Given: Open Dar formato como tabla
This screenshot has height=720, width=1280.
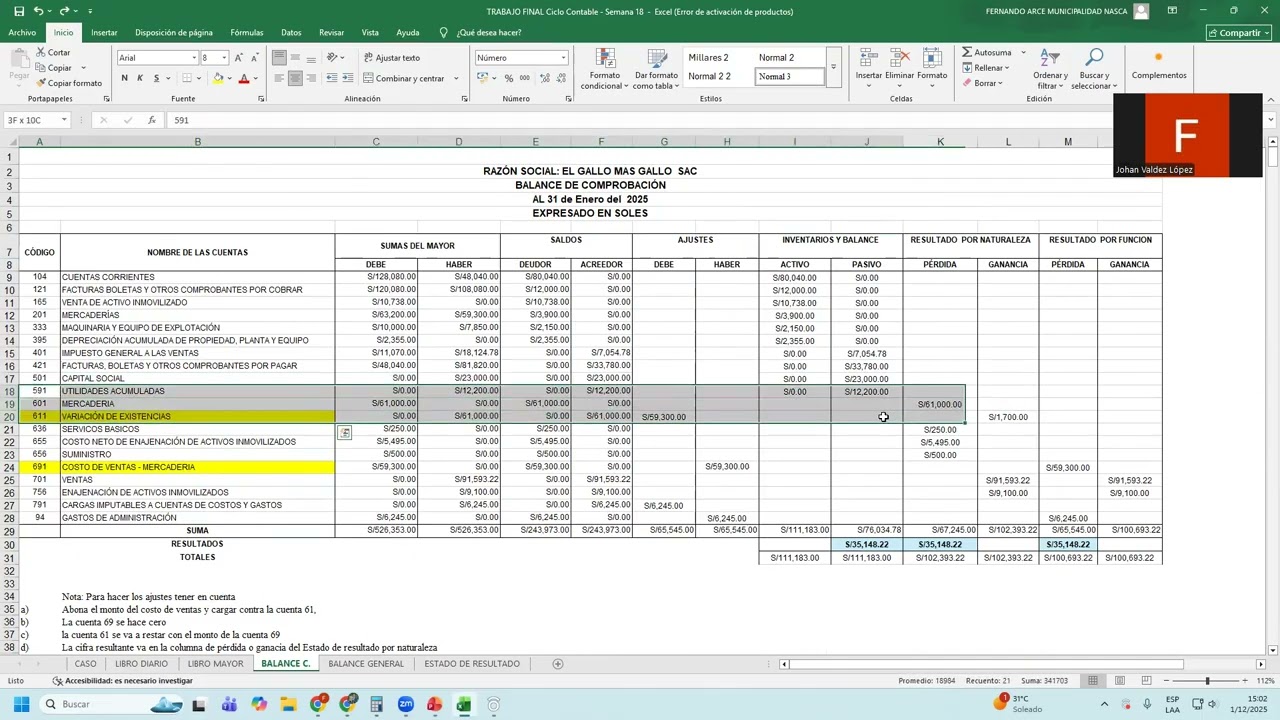Looking at the screenshot, I should (x=656, y=68).
